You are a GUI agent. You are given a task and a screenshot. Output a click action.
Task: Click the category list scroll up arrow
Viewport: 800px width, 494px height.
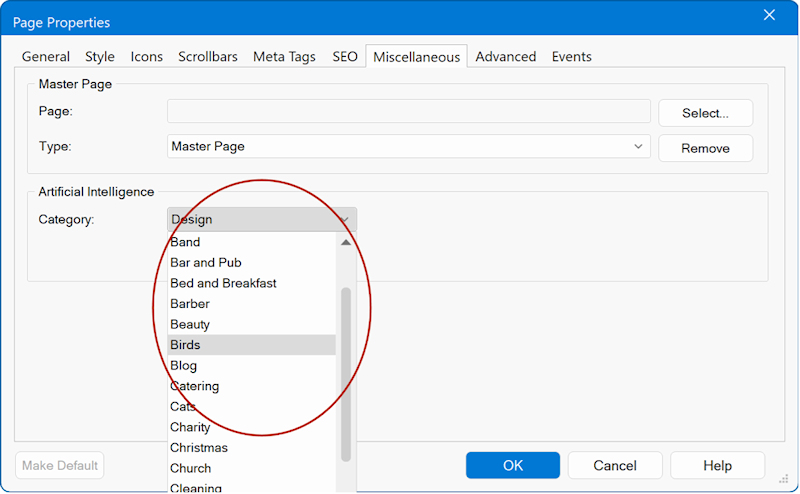coord(346,243)
